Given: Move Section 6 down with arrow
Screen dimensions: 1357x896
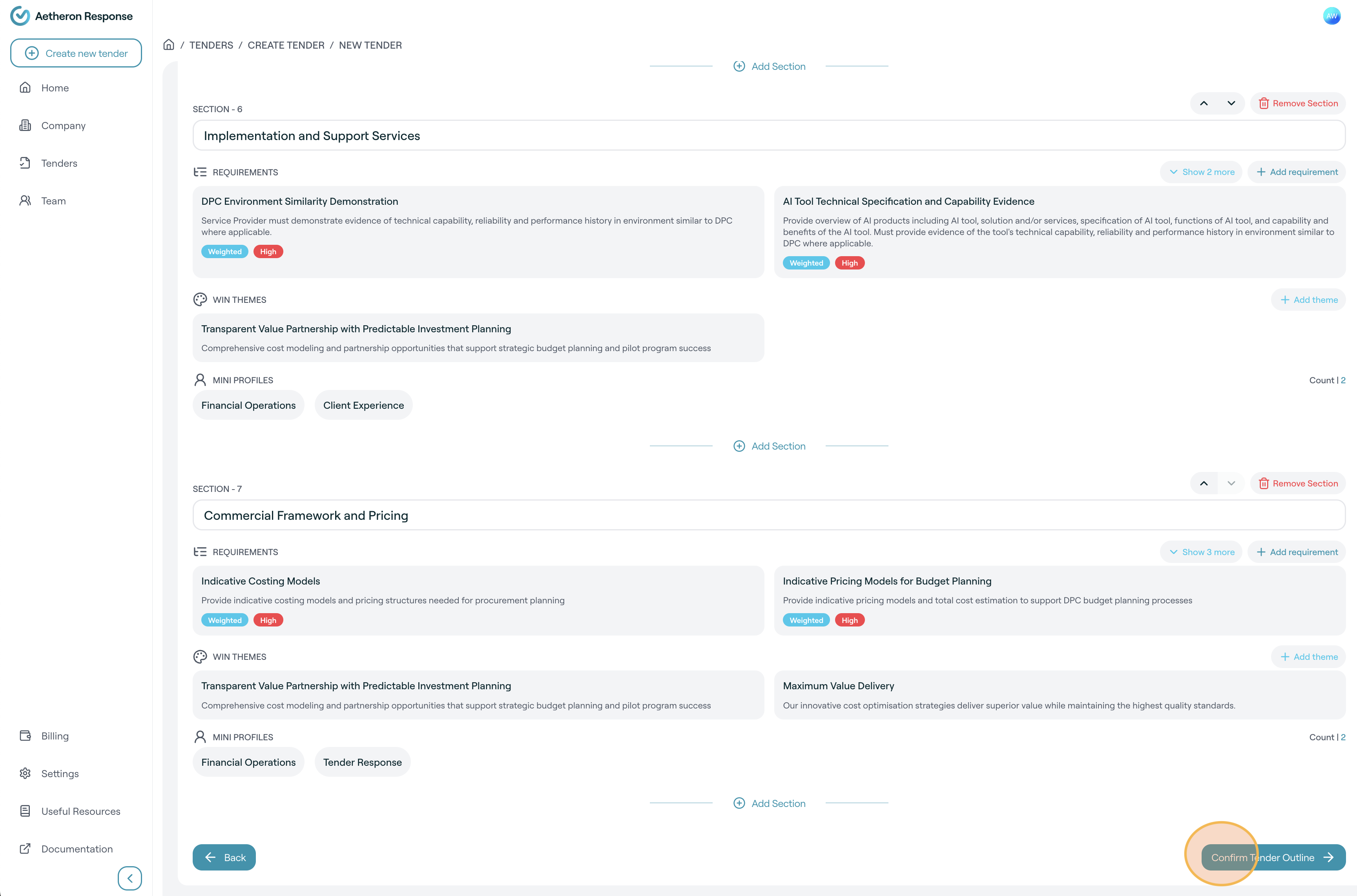Looking at the screenshot, I should tap(1231, 104).
